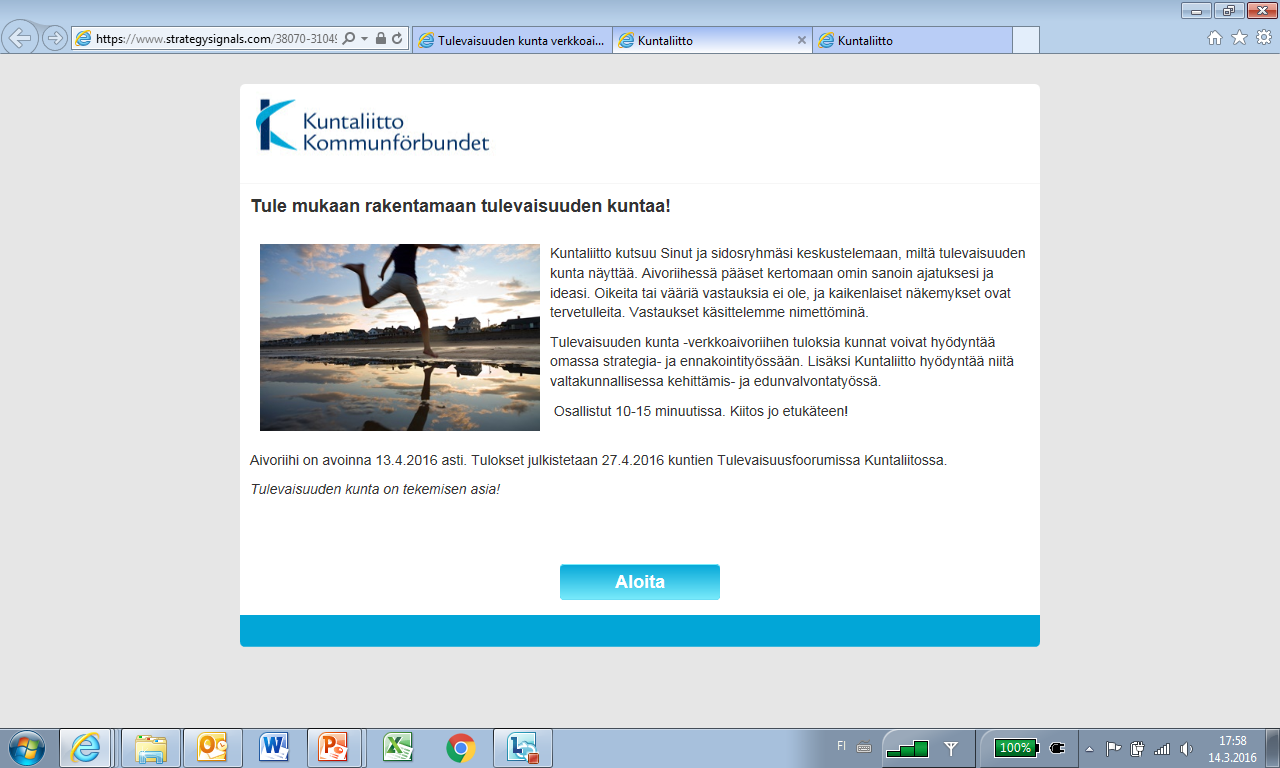
Task: Click the tray power plug icon beside the flag
Action: (x=1138, y=748)
